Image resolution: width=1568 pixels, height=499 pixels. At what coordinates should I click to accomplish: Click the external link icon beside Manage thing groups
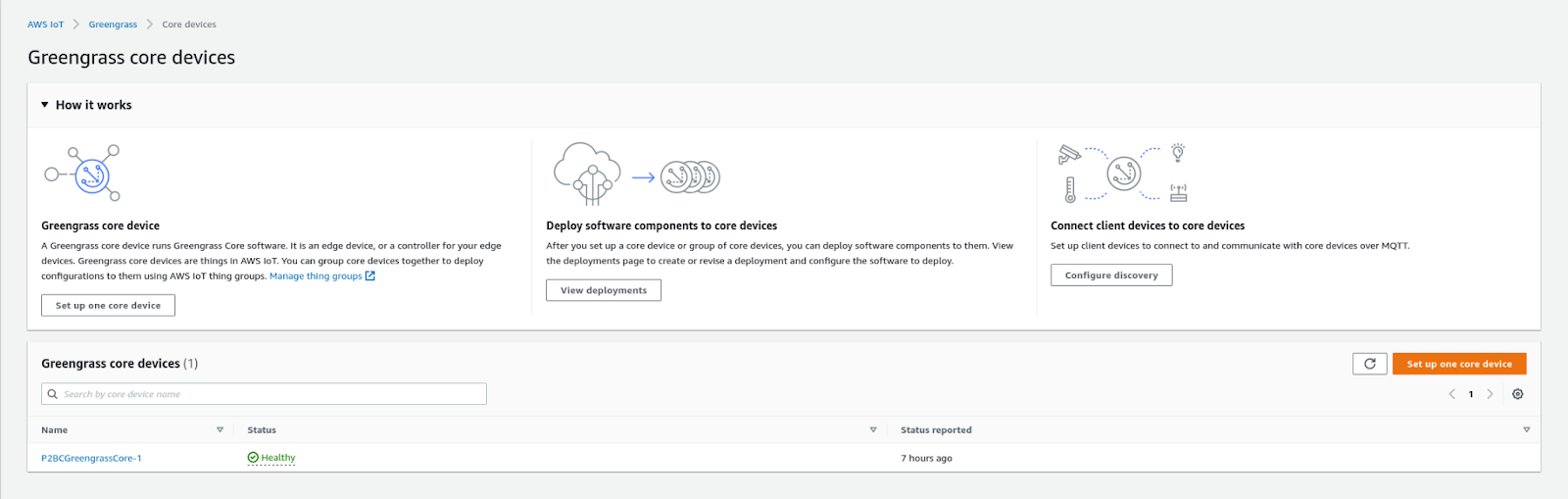coord(370,276)
